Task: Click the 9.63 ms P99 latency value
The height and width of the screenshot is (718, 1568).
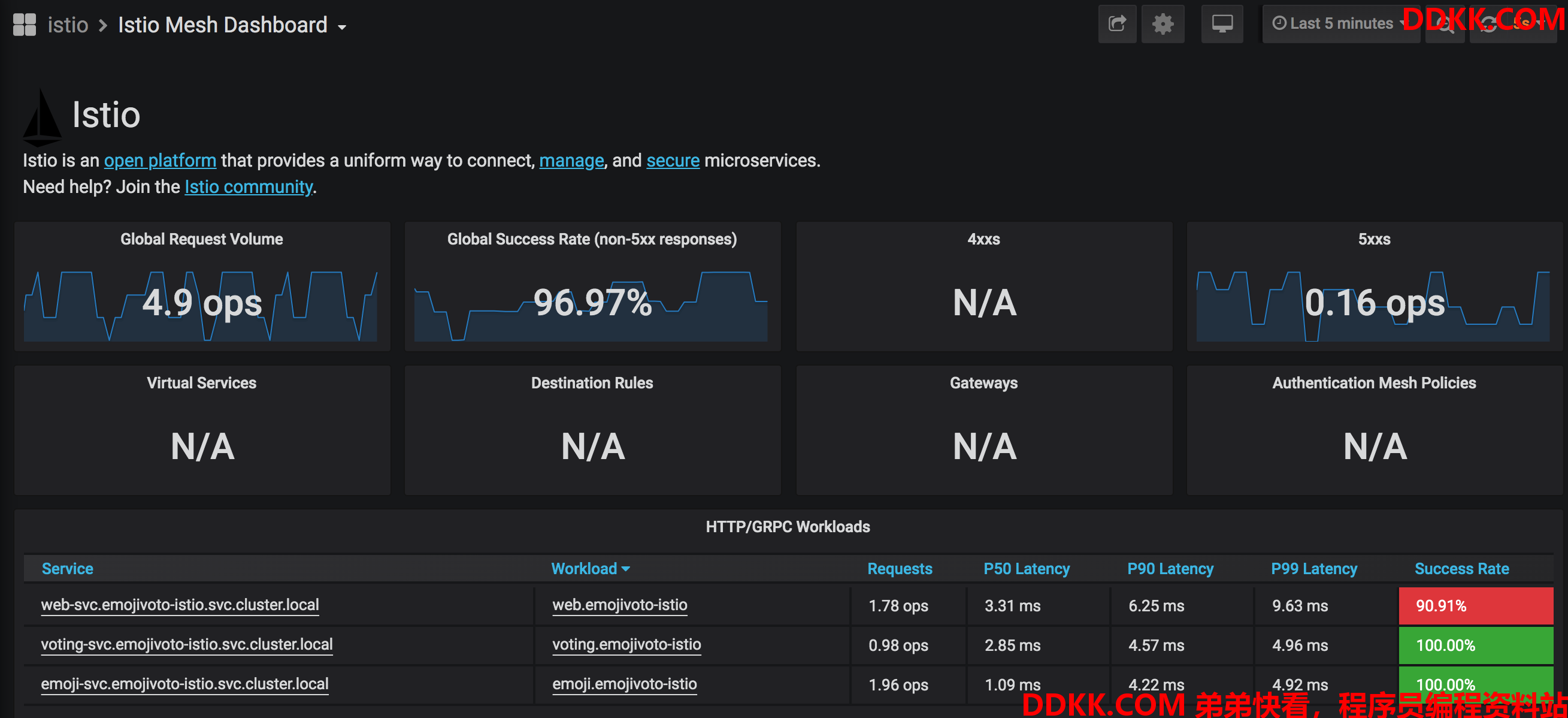Action: click(1300, 606)
